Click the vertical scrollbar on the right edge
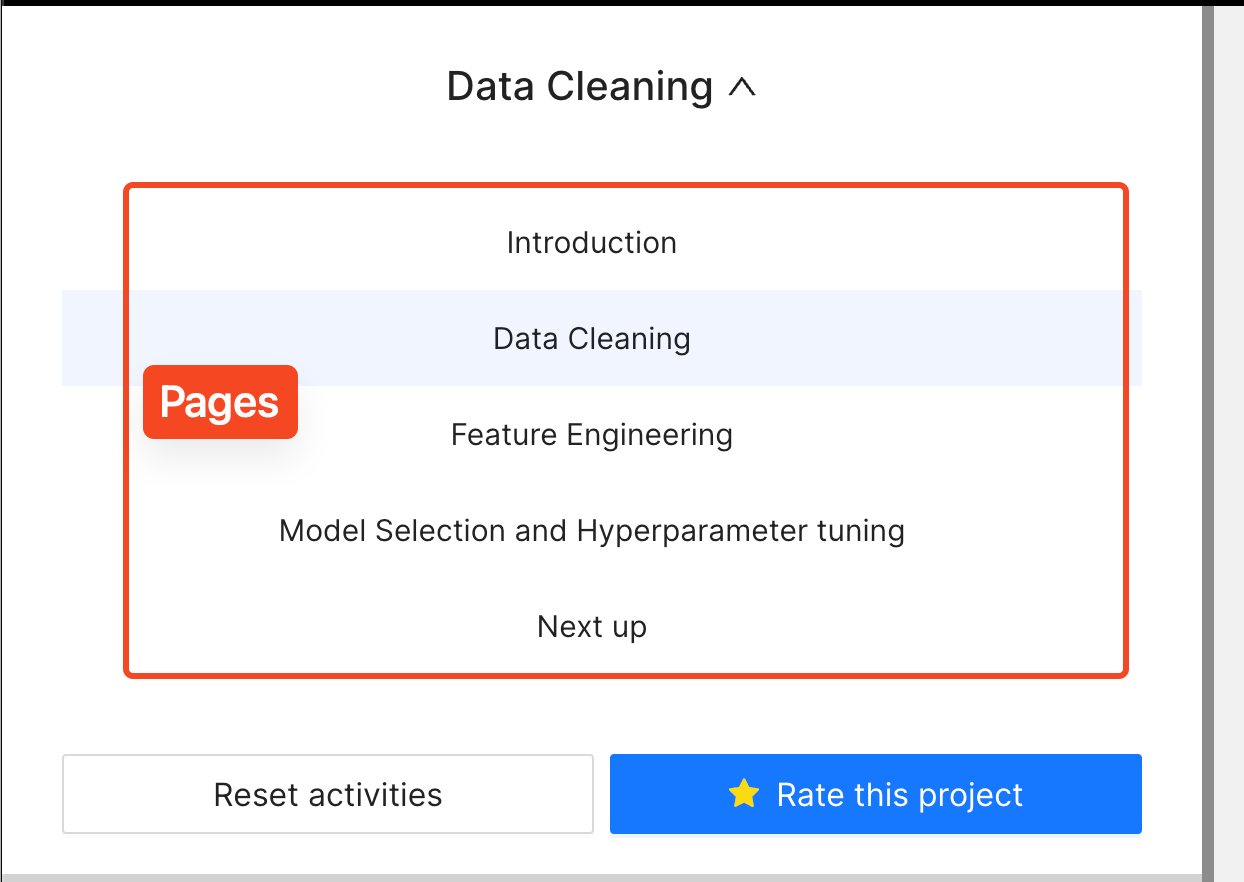The image size is (1244, 882). click(x=1207, y=440)
